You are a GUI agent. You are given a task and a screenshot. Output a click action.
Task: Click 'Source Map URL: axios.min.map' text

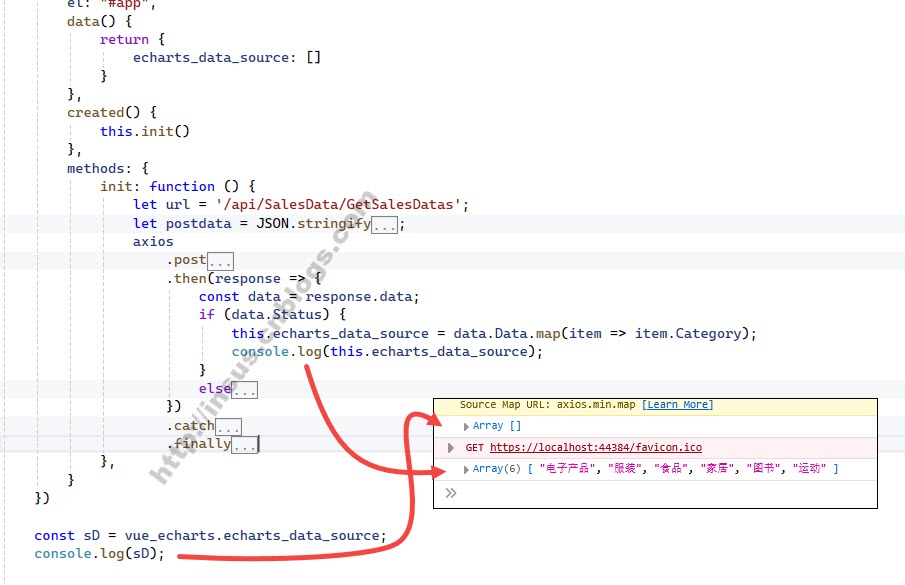click(x=547, y=405)
